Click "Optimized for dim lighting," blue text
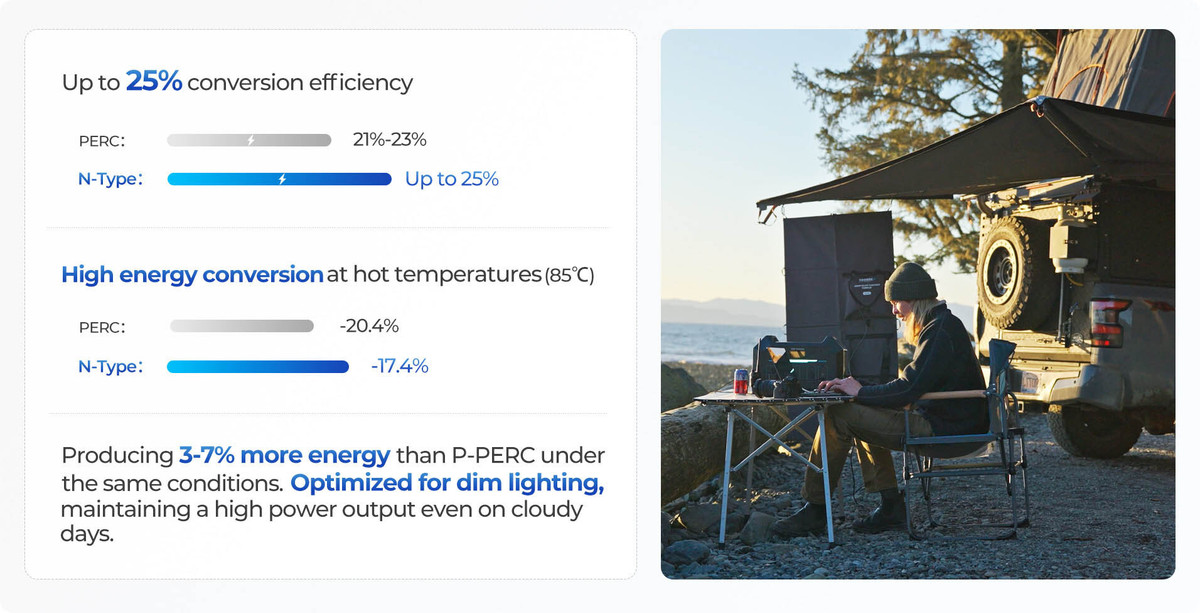 pyautogui.click(x=447, y=483)
